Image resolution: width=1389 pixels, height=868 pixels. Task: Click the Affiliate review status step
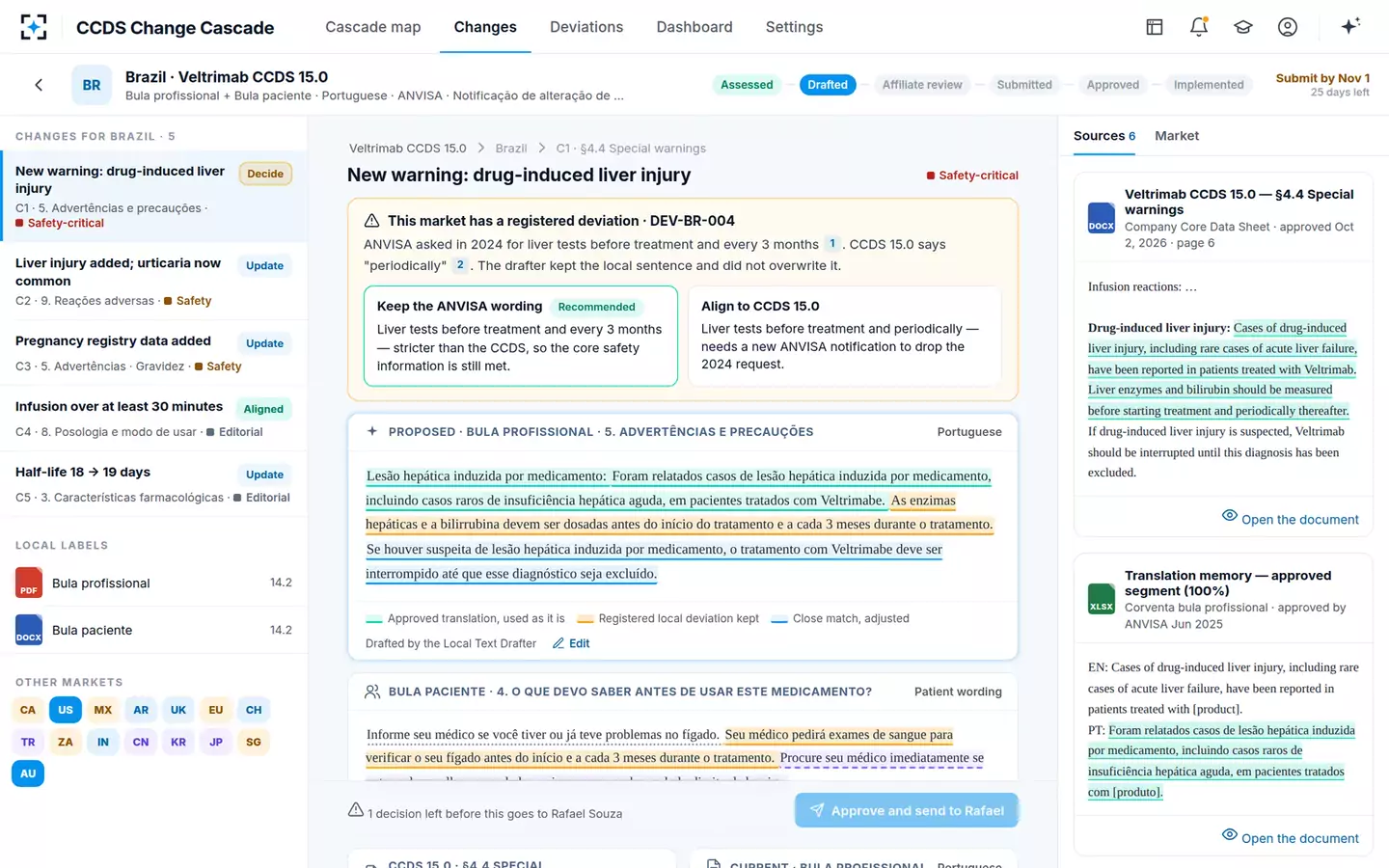[922, 85]
